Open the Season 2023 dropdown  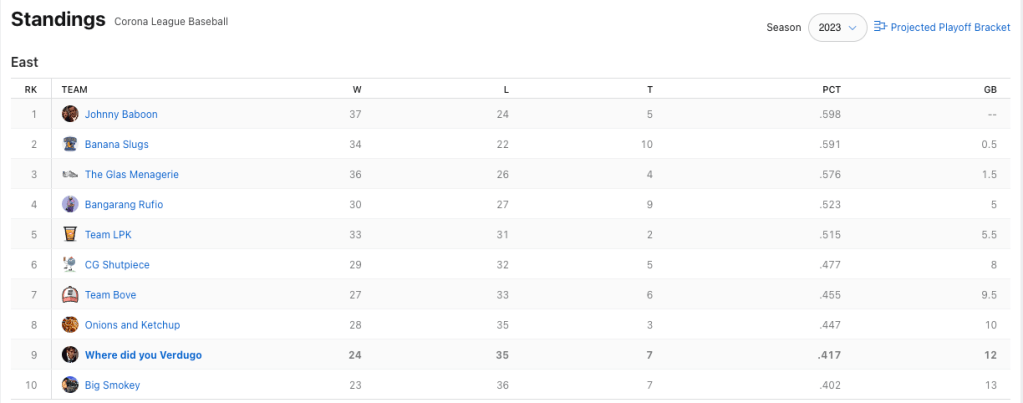coord(837,28)
